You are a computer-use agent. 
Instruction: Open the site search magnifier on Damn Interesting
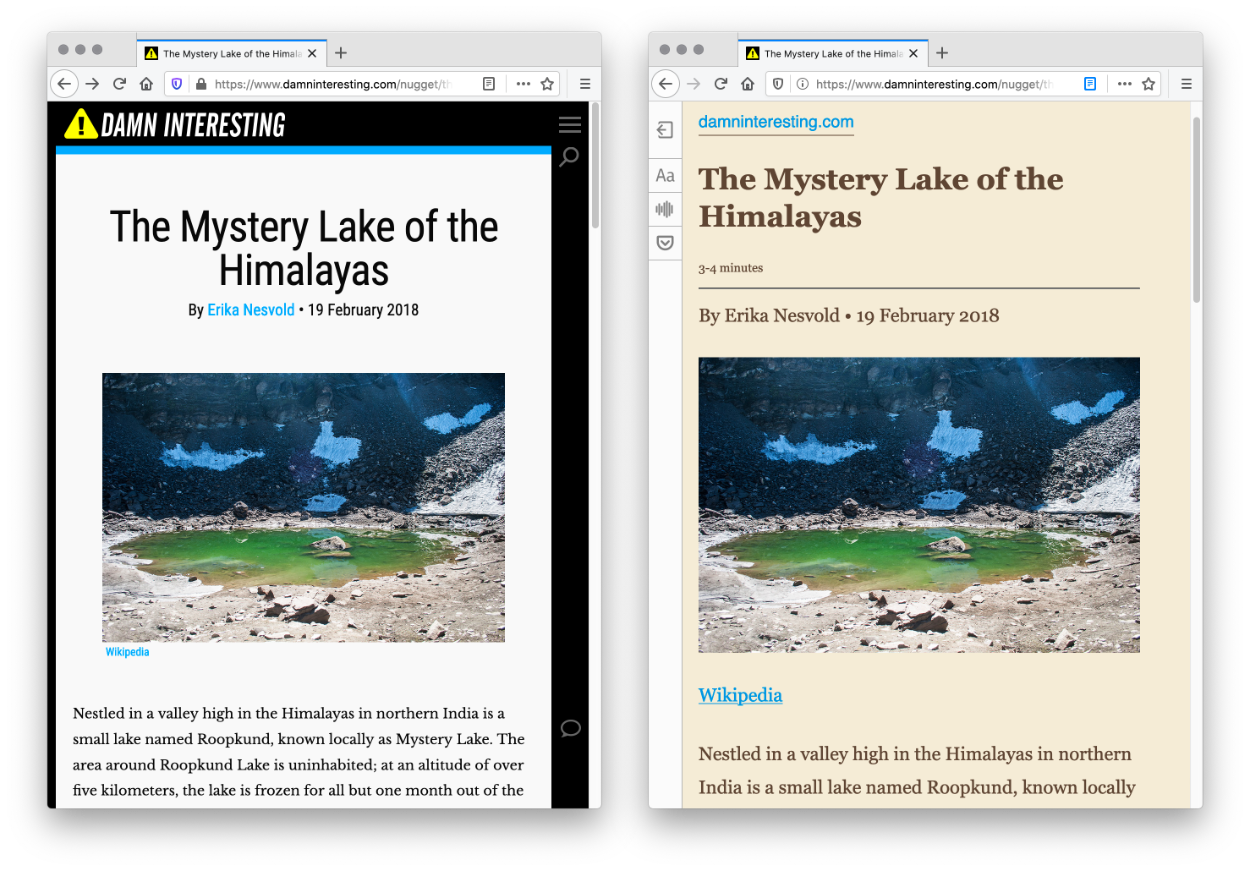pyautogui.click(x=569, y=157)
